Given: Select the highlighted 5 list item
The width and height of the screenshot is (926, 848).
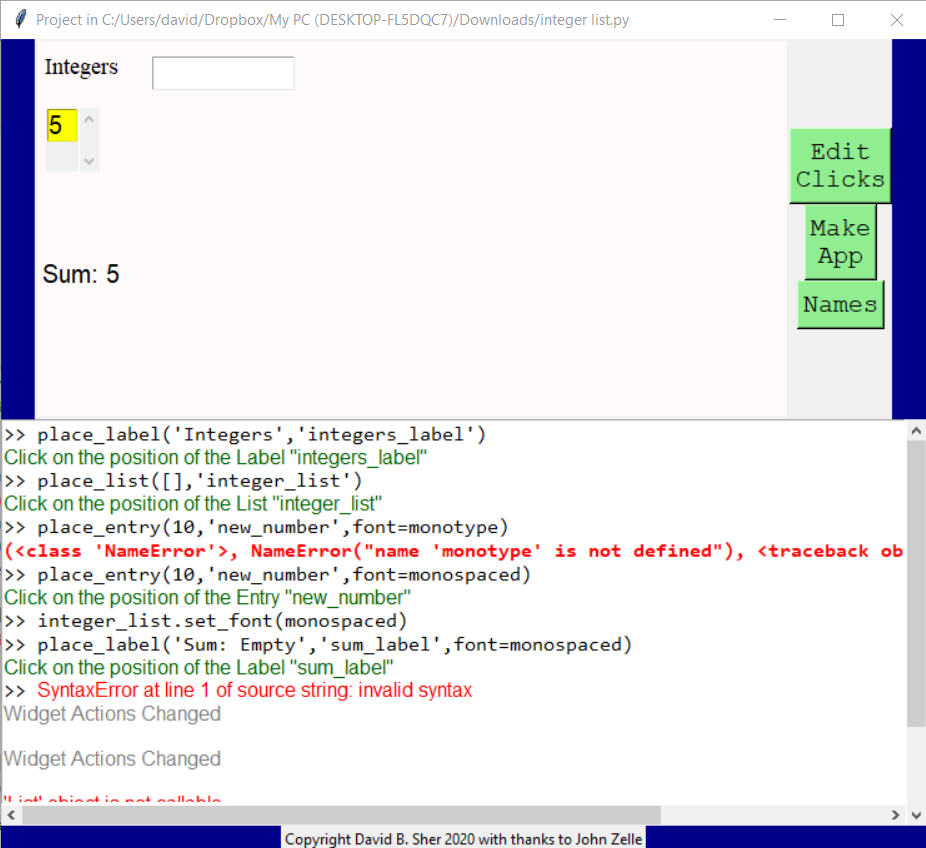Looking at the screenshot, I should point(62,125).
